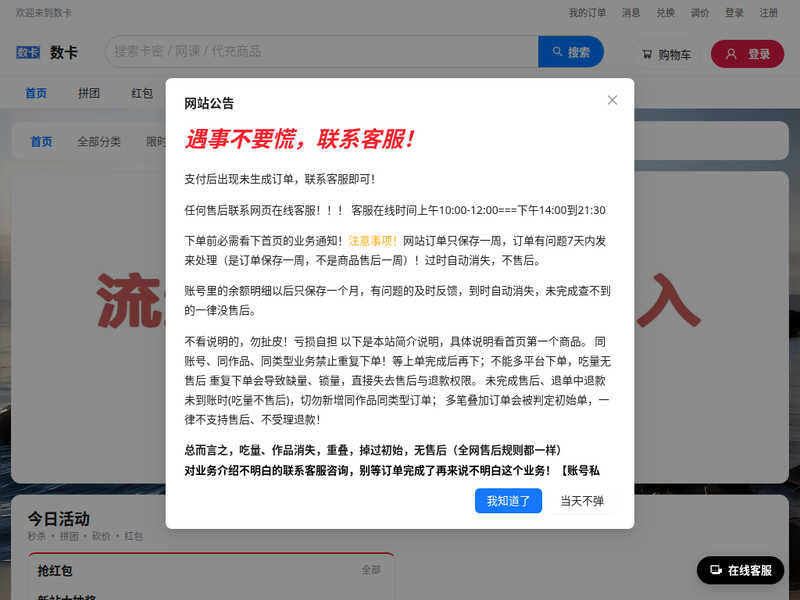
Task: Click the 登录 link in the top bar
Action: click(x=734, y=13)
